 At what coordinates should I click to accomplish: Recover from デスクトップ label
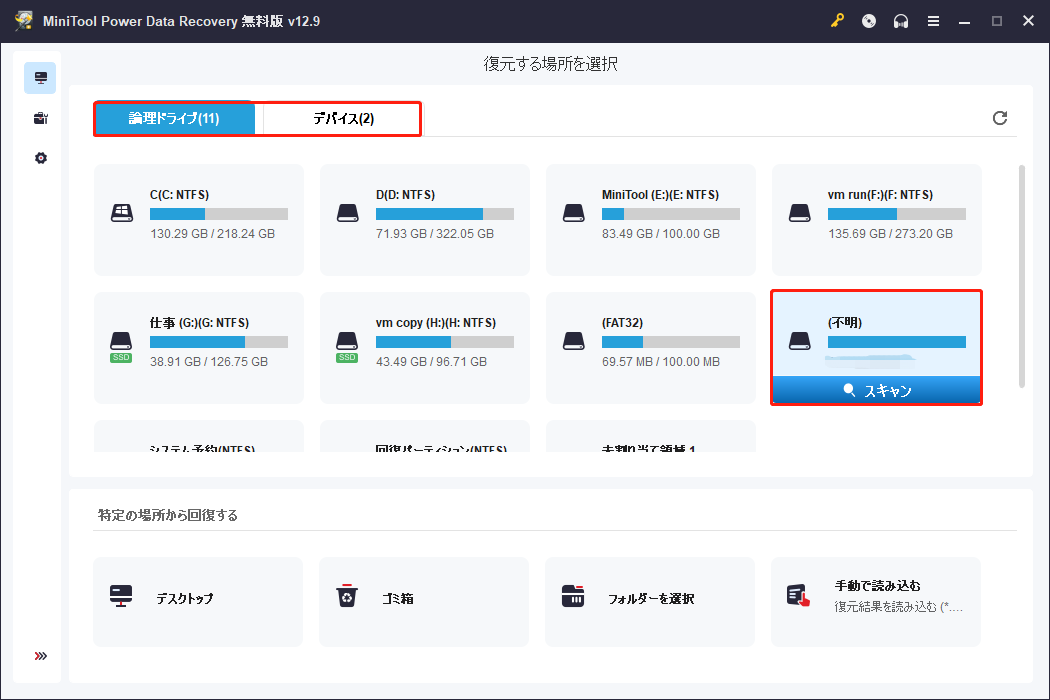(185, 598)
